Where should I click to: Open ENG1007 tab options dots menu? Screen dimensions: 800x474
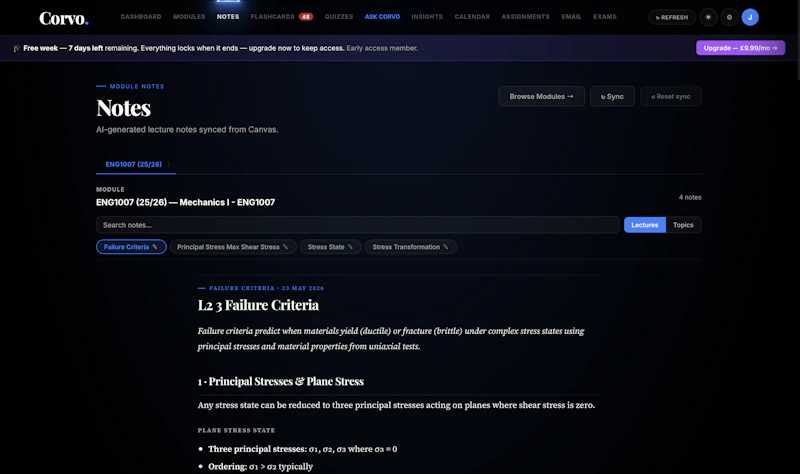click(169, 164)
